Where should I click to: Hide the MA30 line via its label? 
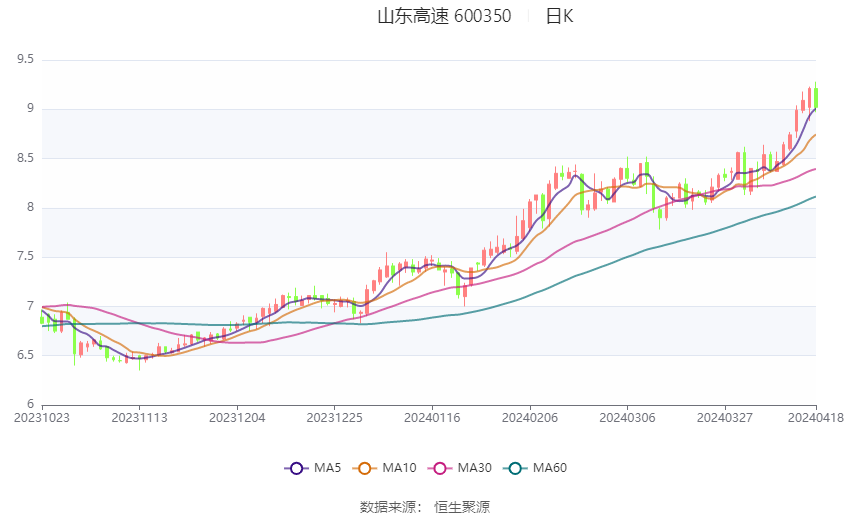(474, 468)
